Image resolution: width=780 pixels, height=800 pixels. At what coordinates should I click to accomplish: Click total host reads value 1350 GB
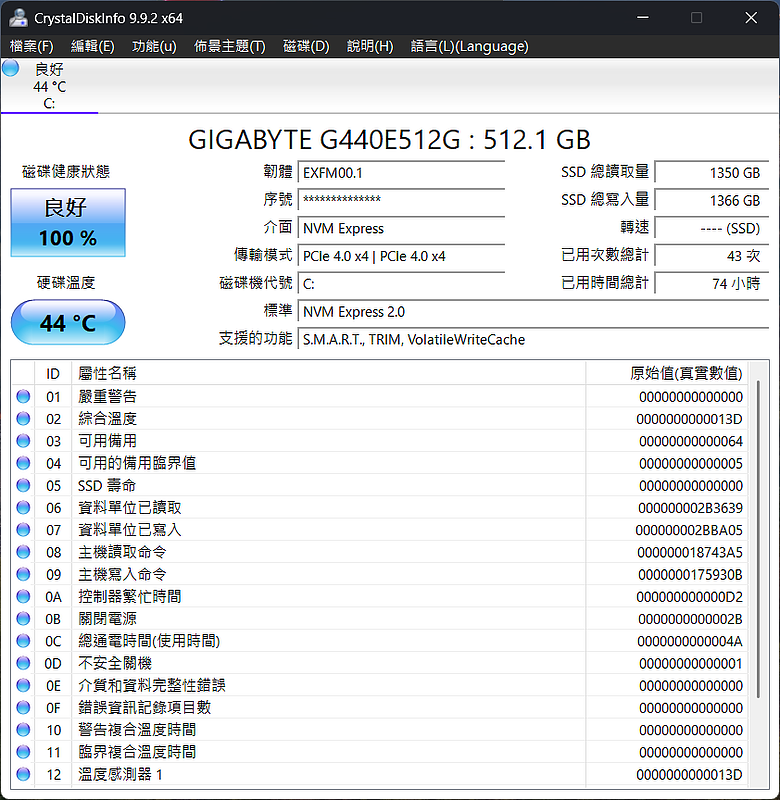[712, 173]
